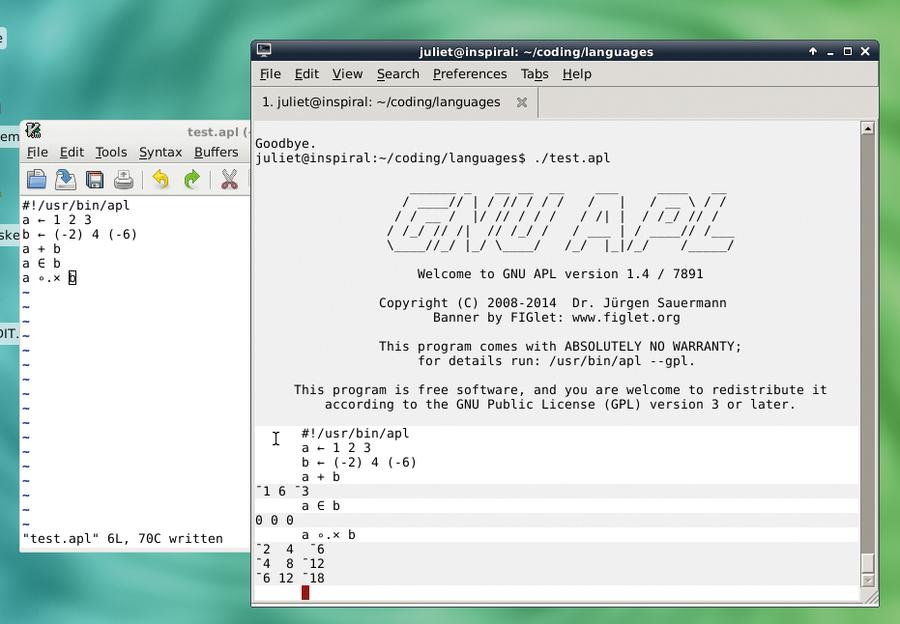Save the file with gVim floppy disk icon
Screen dimensions: 900x624
click(95, 180)
